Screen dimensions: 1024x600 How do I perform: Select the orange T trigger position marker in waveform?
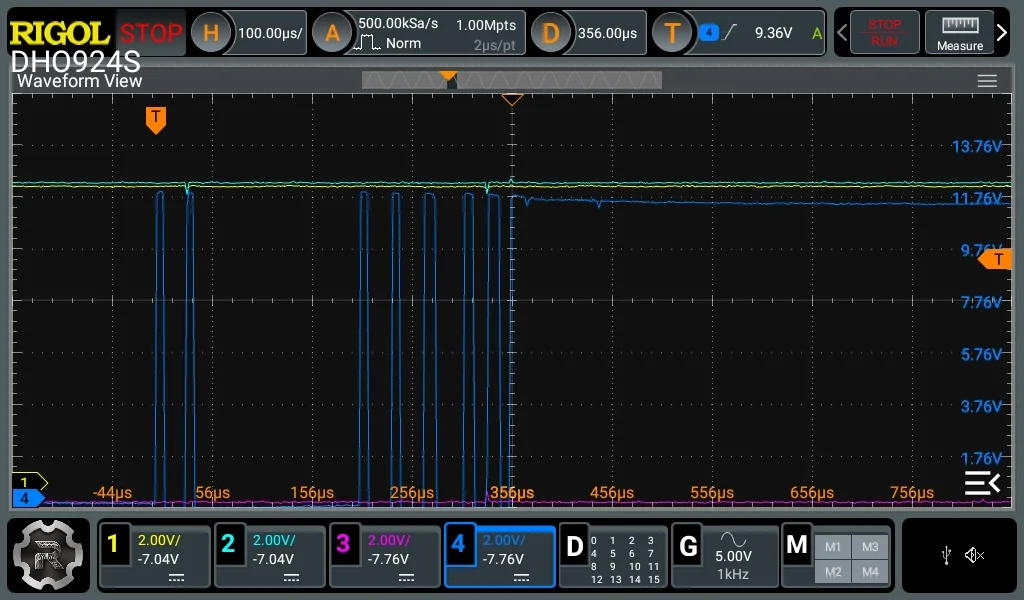click(x=155, y=120)
